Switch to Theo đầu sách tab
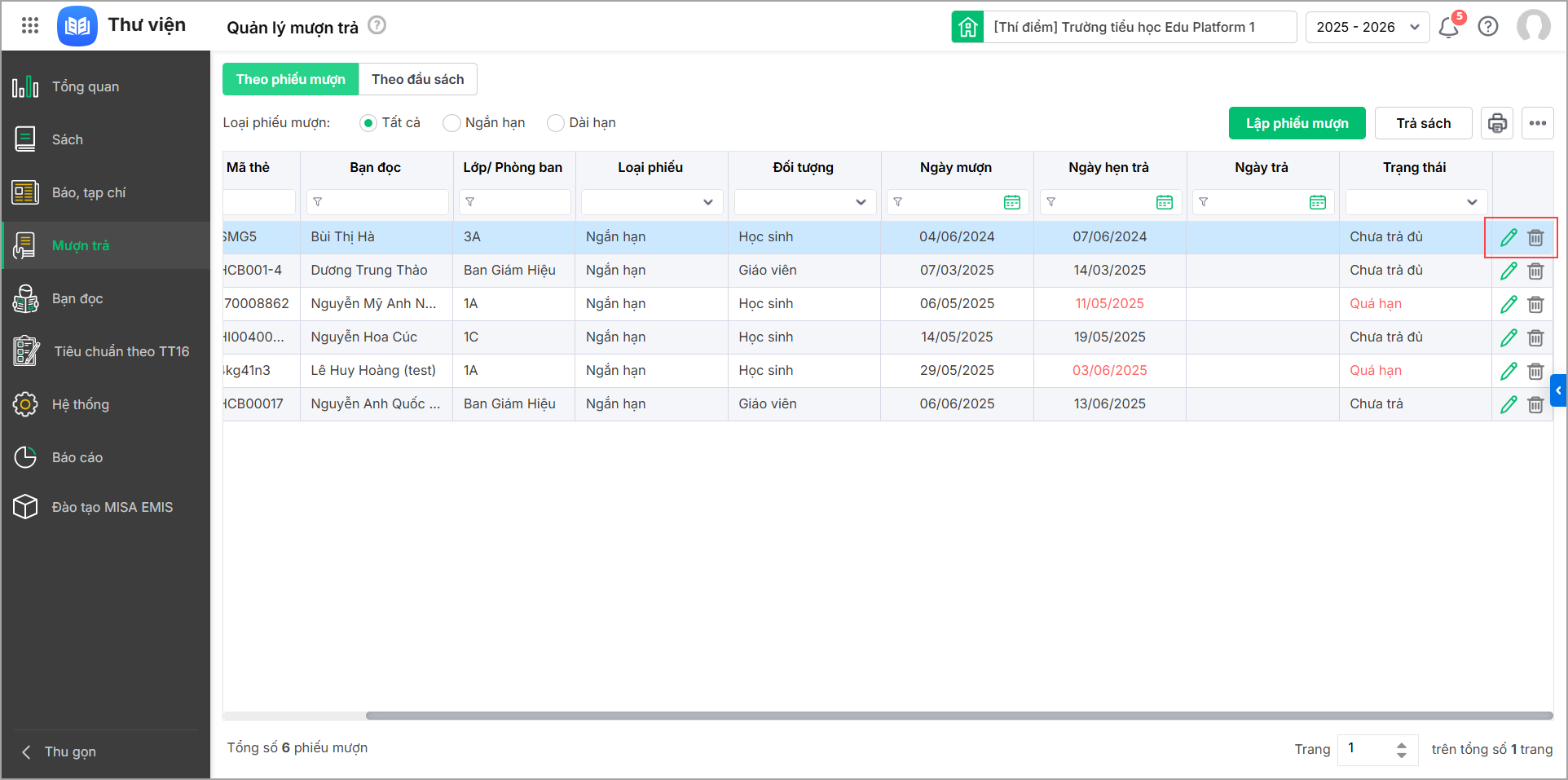Viewport: 1568px width, 780px height. 417,79
